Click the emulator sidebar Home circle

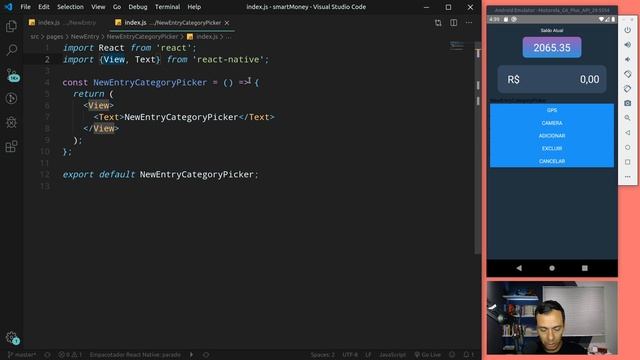(627, 147)
